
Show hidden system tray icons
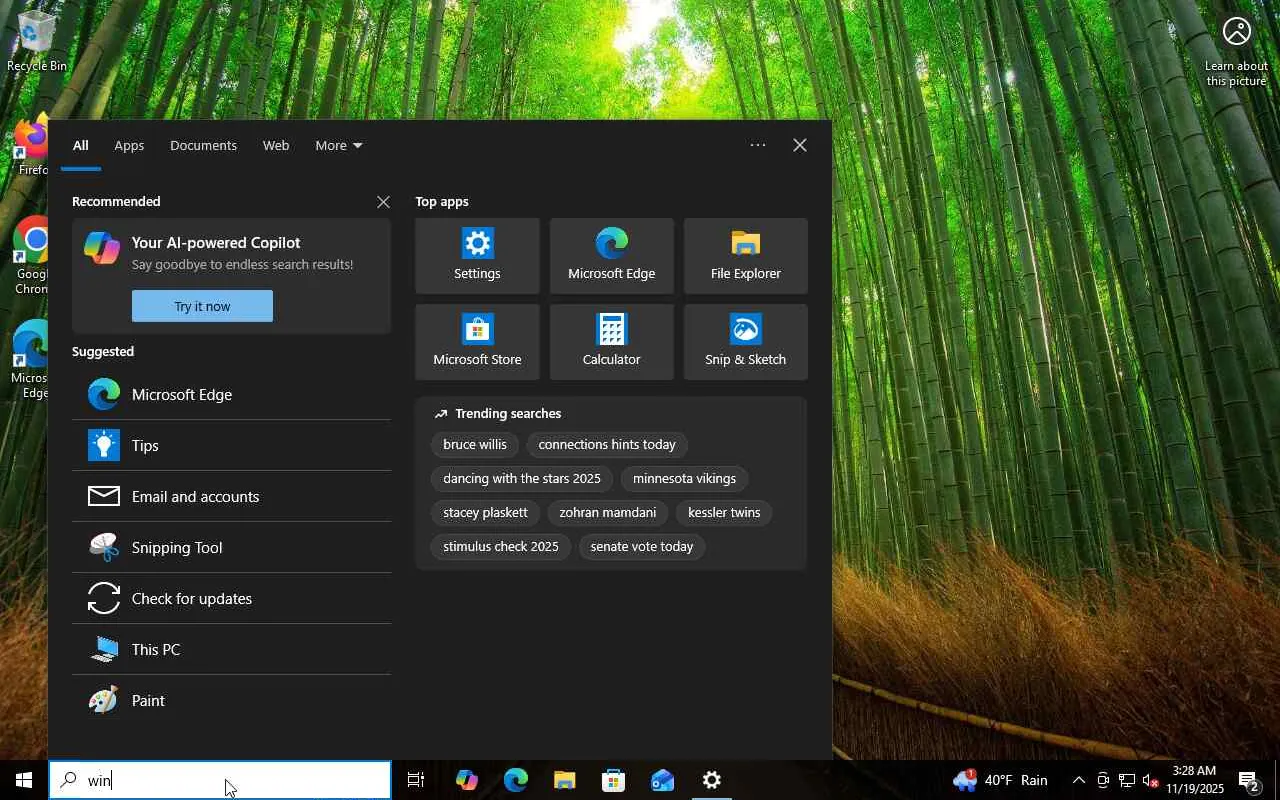coord(1078,780)
